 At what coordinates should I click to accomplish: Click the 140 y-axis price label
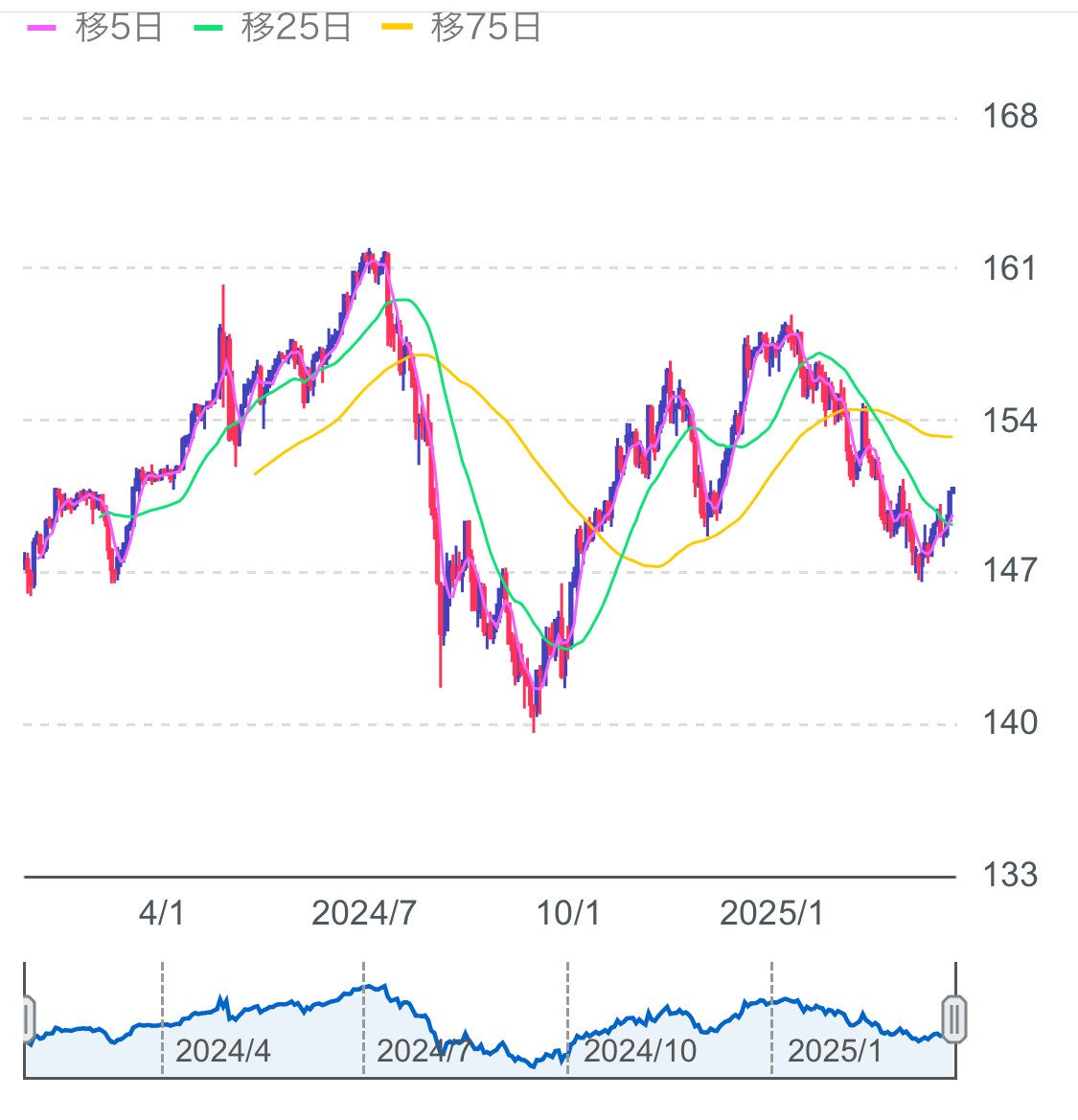tap(1010, 722)
